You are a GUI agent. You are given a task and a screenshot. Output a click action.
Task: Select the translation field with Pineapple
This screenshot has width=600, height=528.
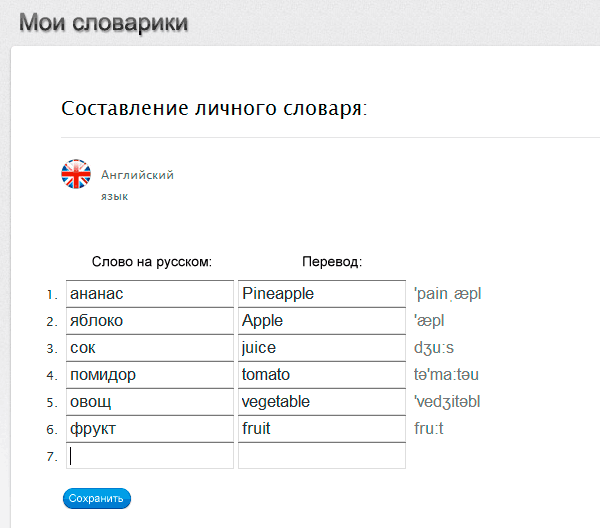tap(321, 294)
